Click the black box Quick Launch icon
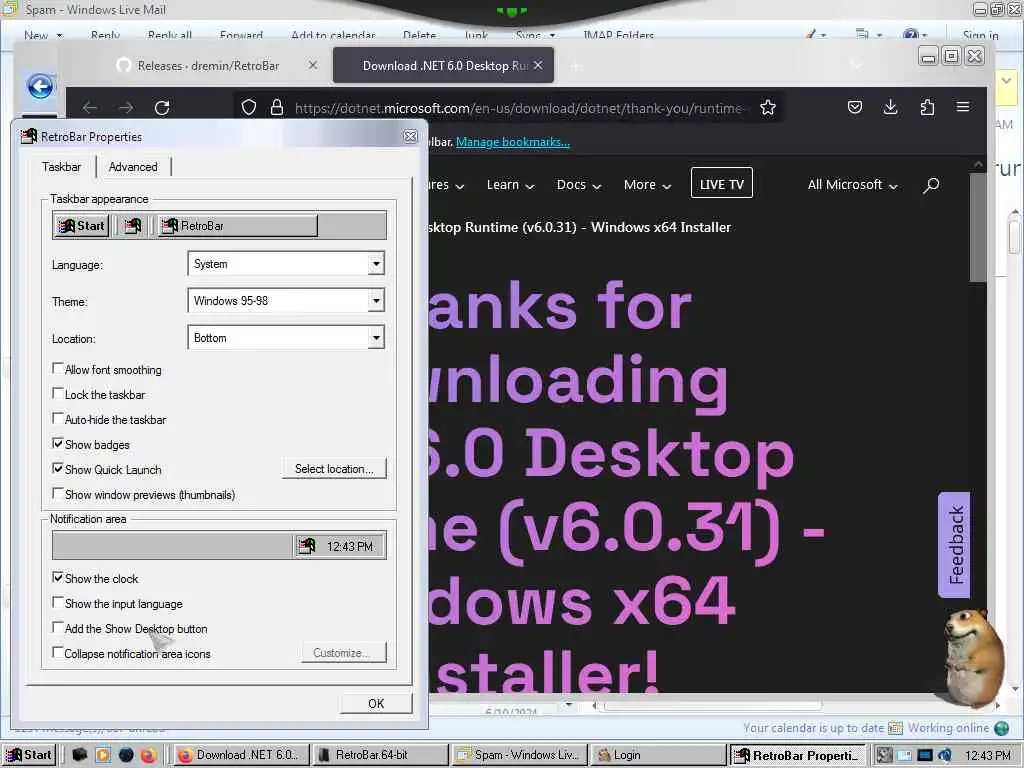1024x768 pixels. [x=79, y=756]
